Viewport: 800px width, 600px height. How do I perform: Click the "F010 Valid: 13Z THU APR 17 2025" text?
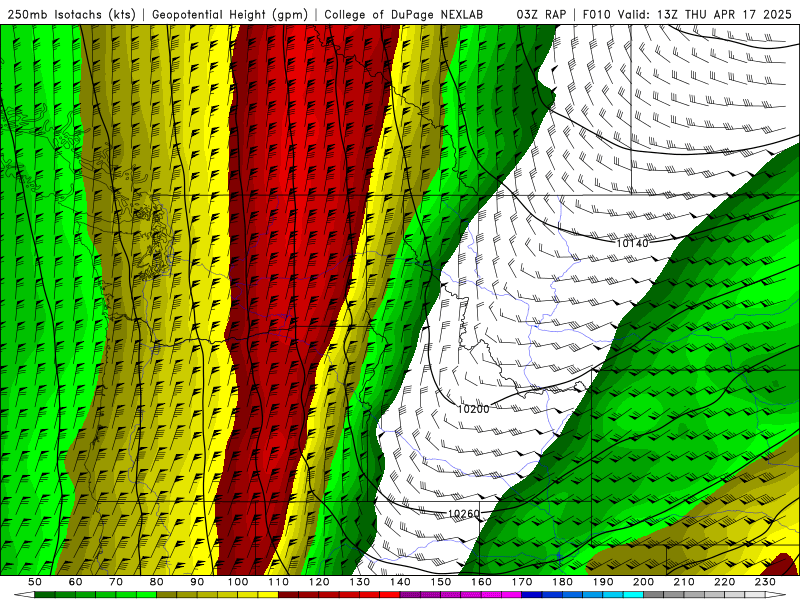[x=687, y=14]
